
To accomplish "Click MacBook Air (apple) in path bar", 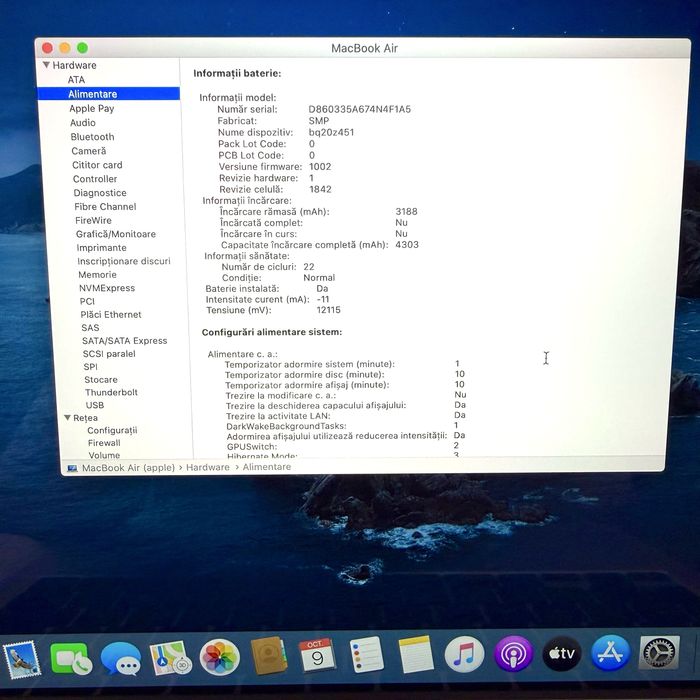I will coord(128,468).
